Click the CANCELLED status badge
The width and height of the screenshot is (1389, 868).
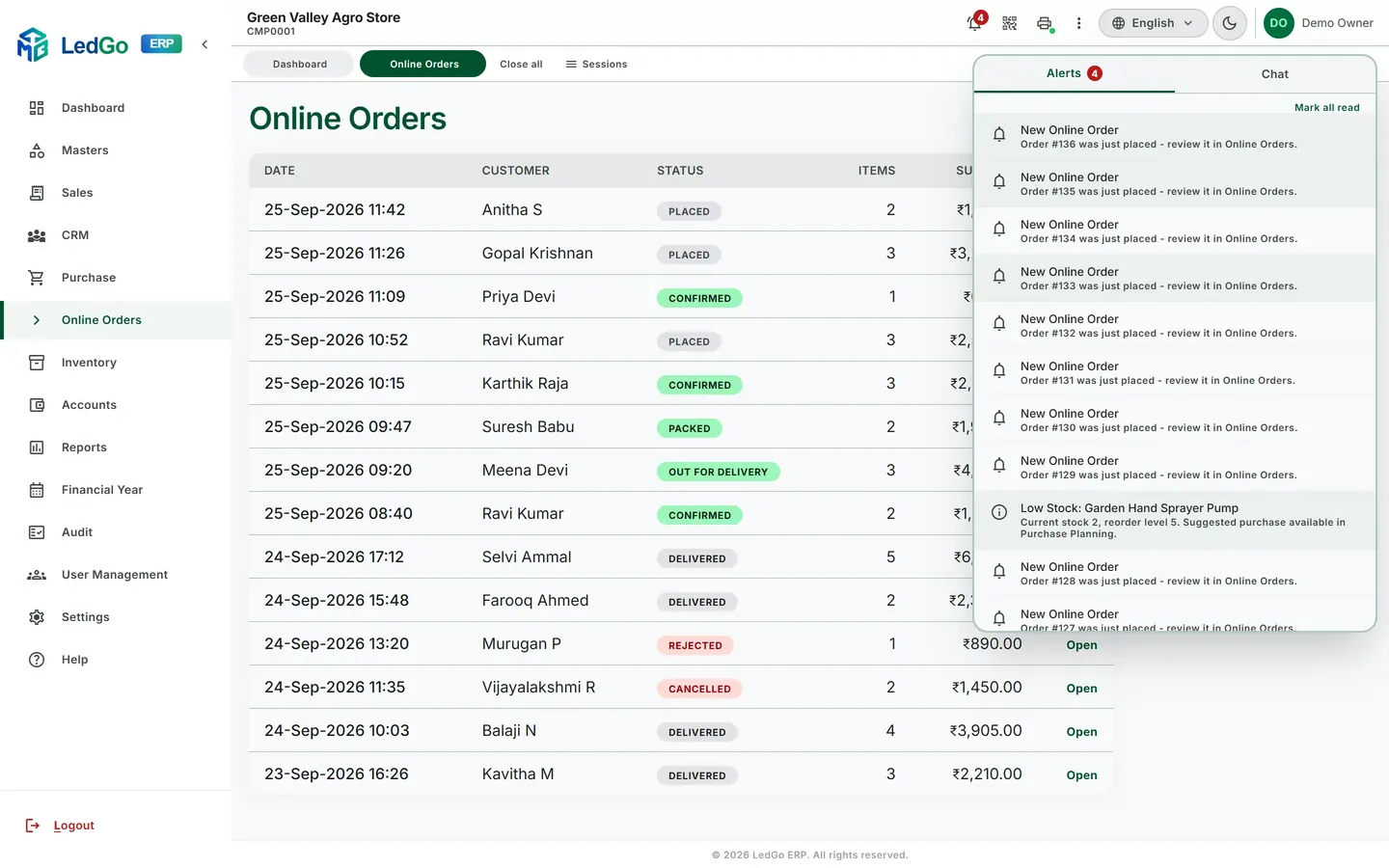700,689
